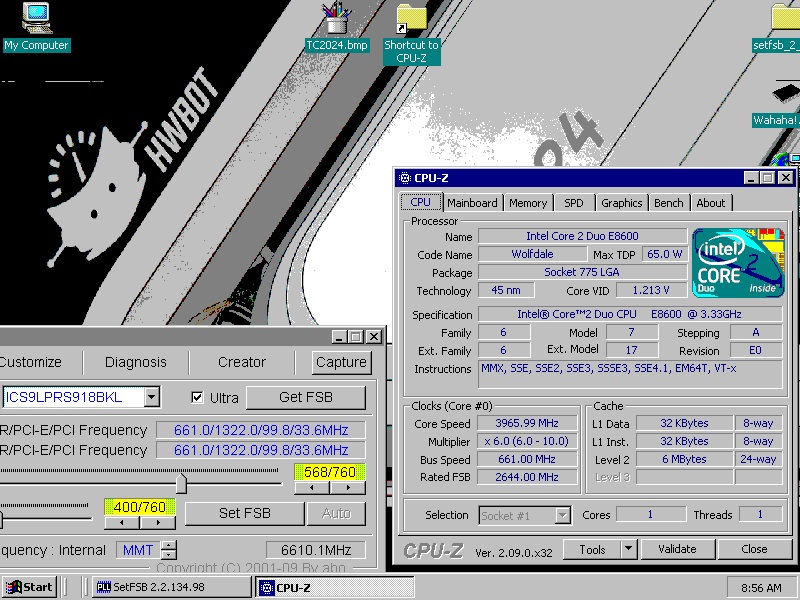Click the disabled Auto button
The image size is (800, 600).
336,513
